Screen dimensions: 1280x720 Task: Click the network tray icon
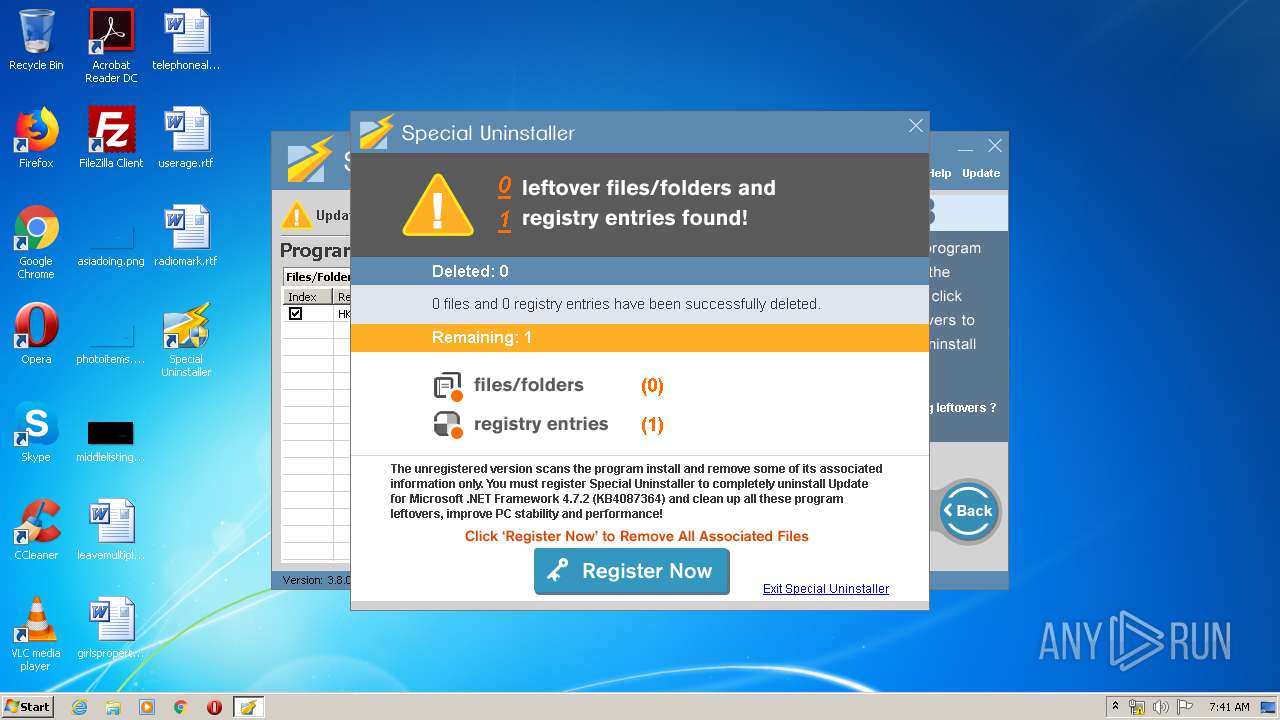point(1137,707)
